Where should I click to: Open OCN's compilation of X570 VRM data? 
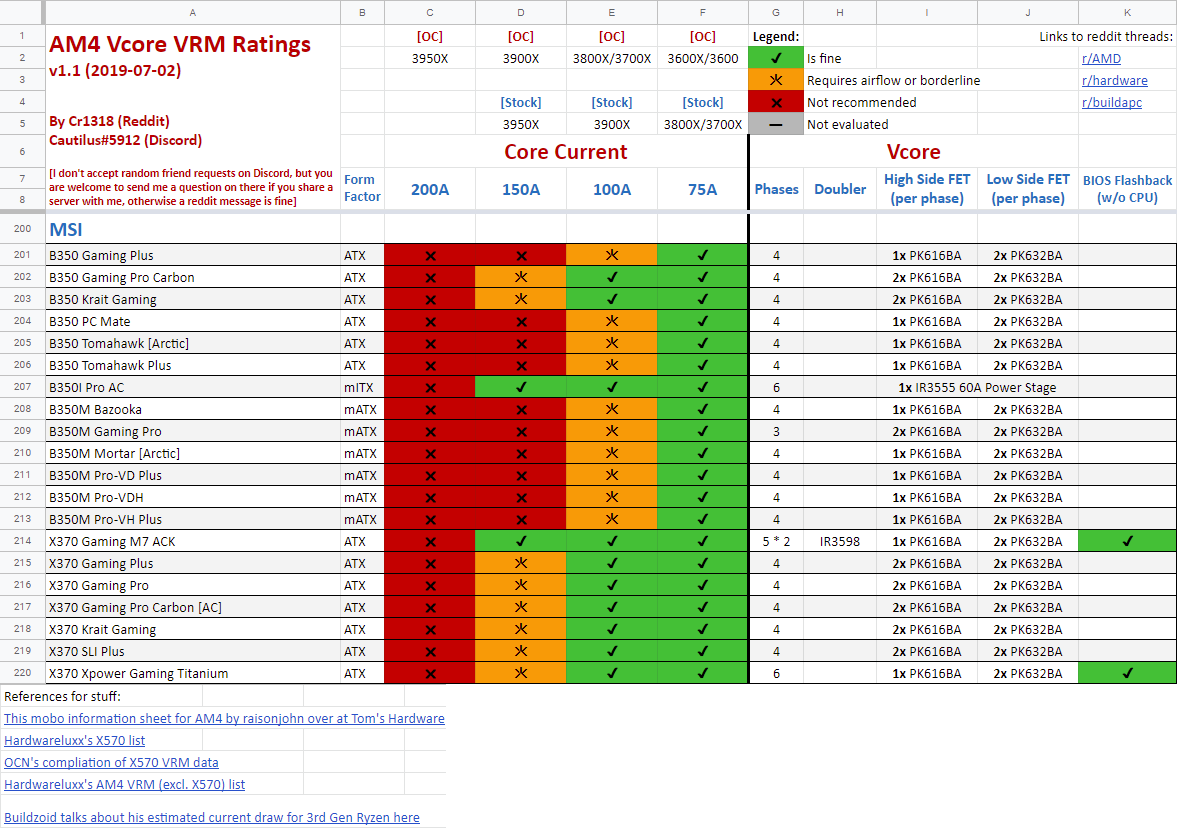(111, 762)
